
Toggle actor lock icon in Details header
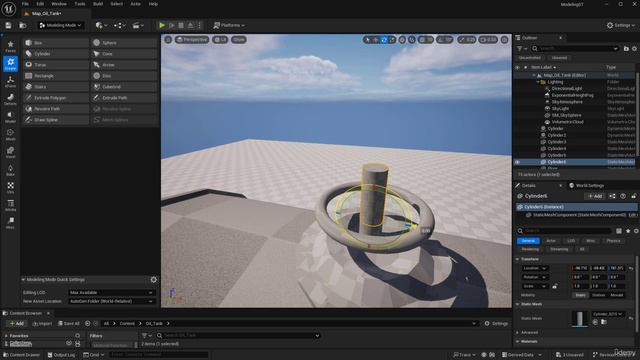coord(633,196)
